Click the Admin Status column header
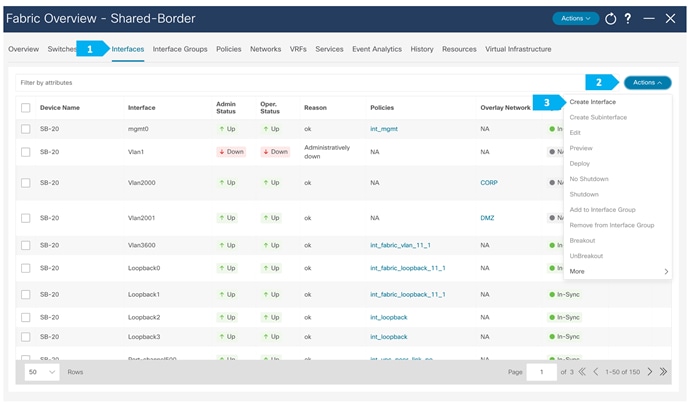 226,108
